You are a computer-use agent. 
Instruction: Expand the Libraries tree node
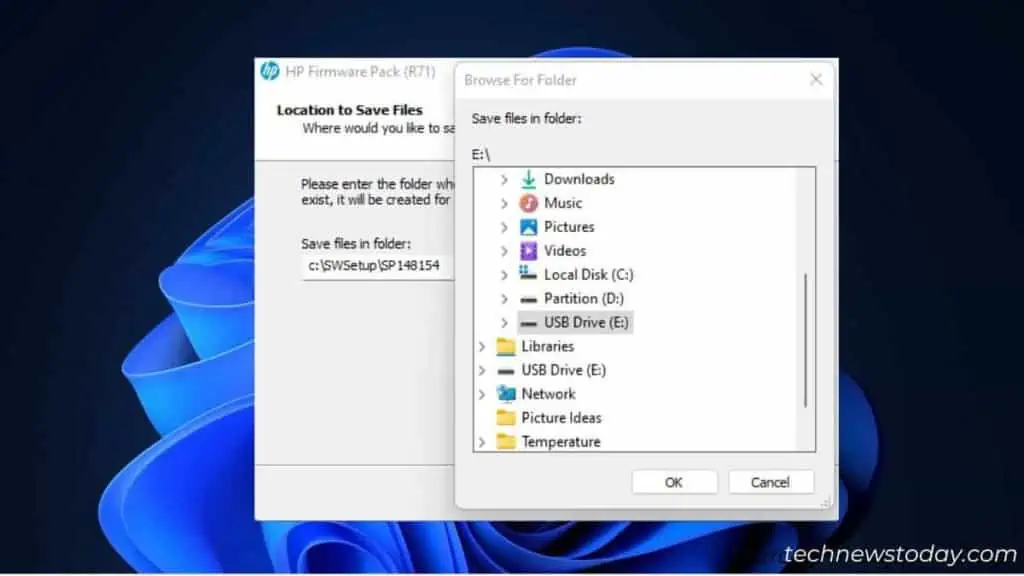pyautogui.click(x=481, y=346)
